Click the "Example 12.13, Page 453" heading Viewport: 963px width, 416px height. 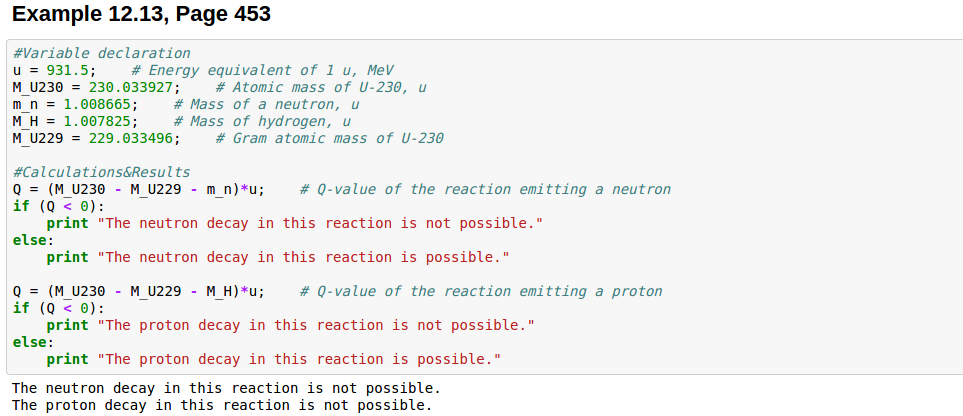coord(141,15)
